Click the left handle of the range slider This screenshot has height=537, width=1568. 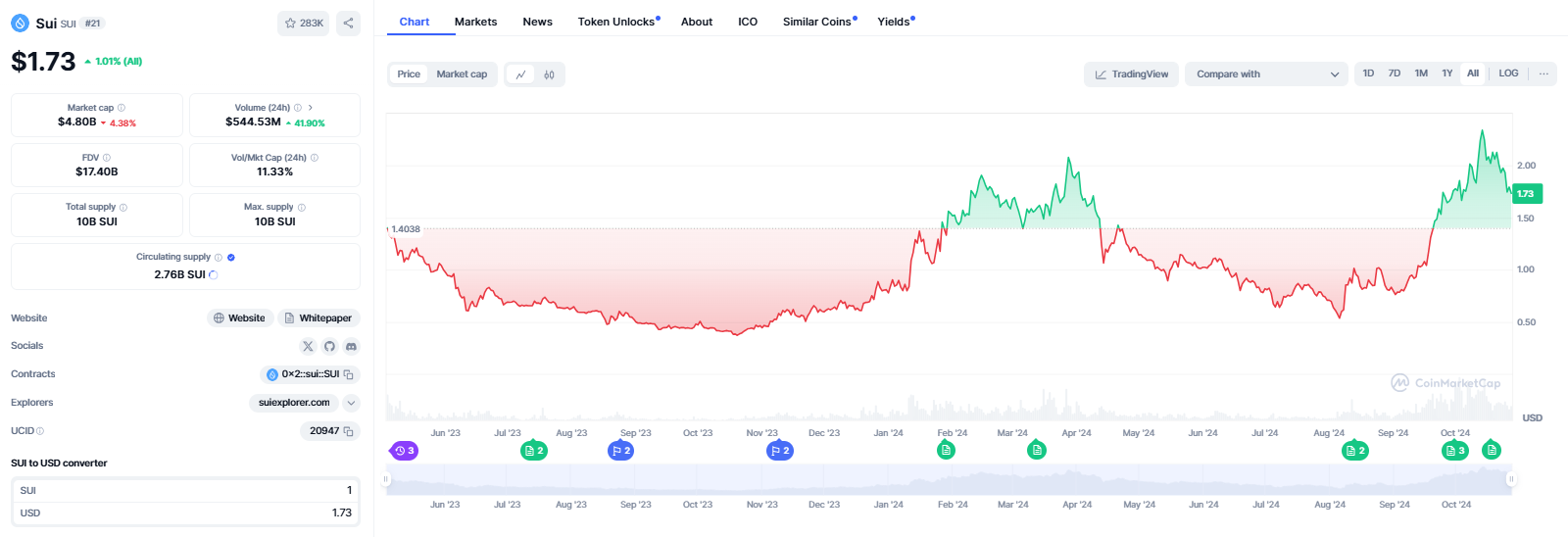pyautogui.click(x=386, y=479)
